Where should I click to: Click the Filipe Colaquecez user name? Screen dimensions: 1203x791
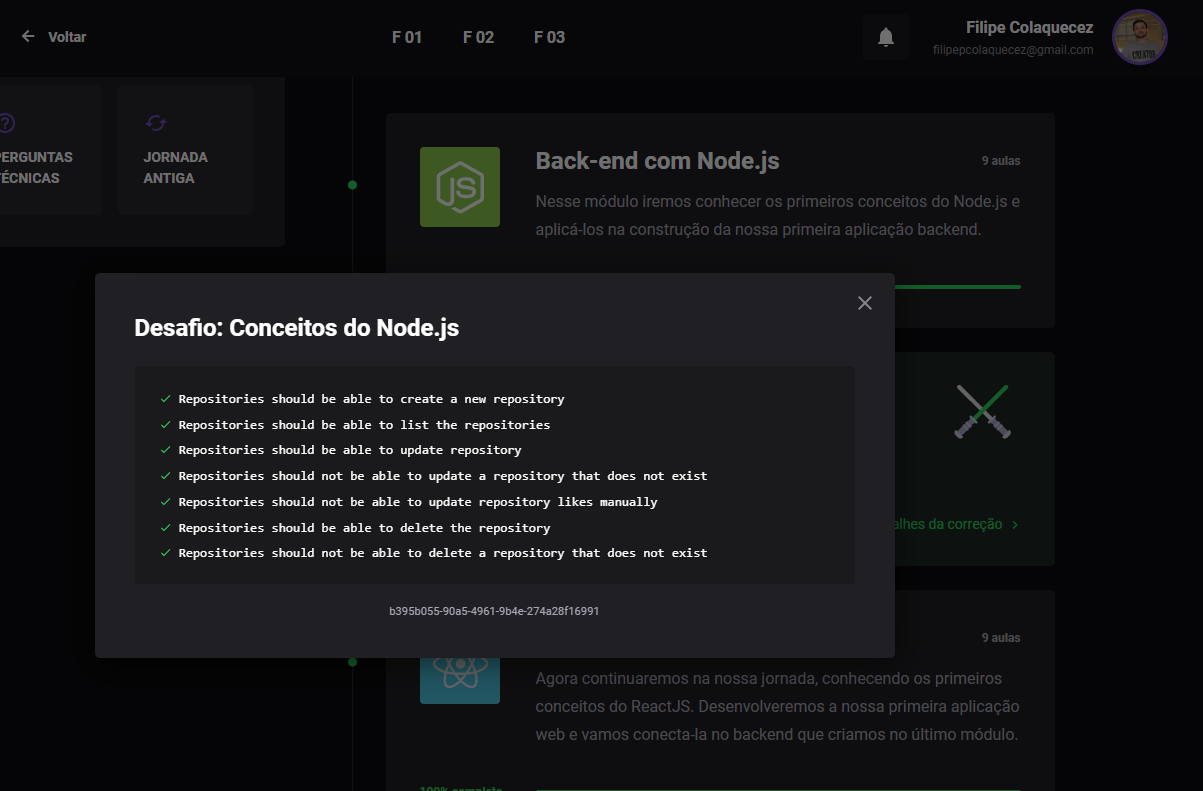1030,27
